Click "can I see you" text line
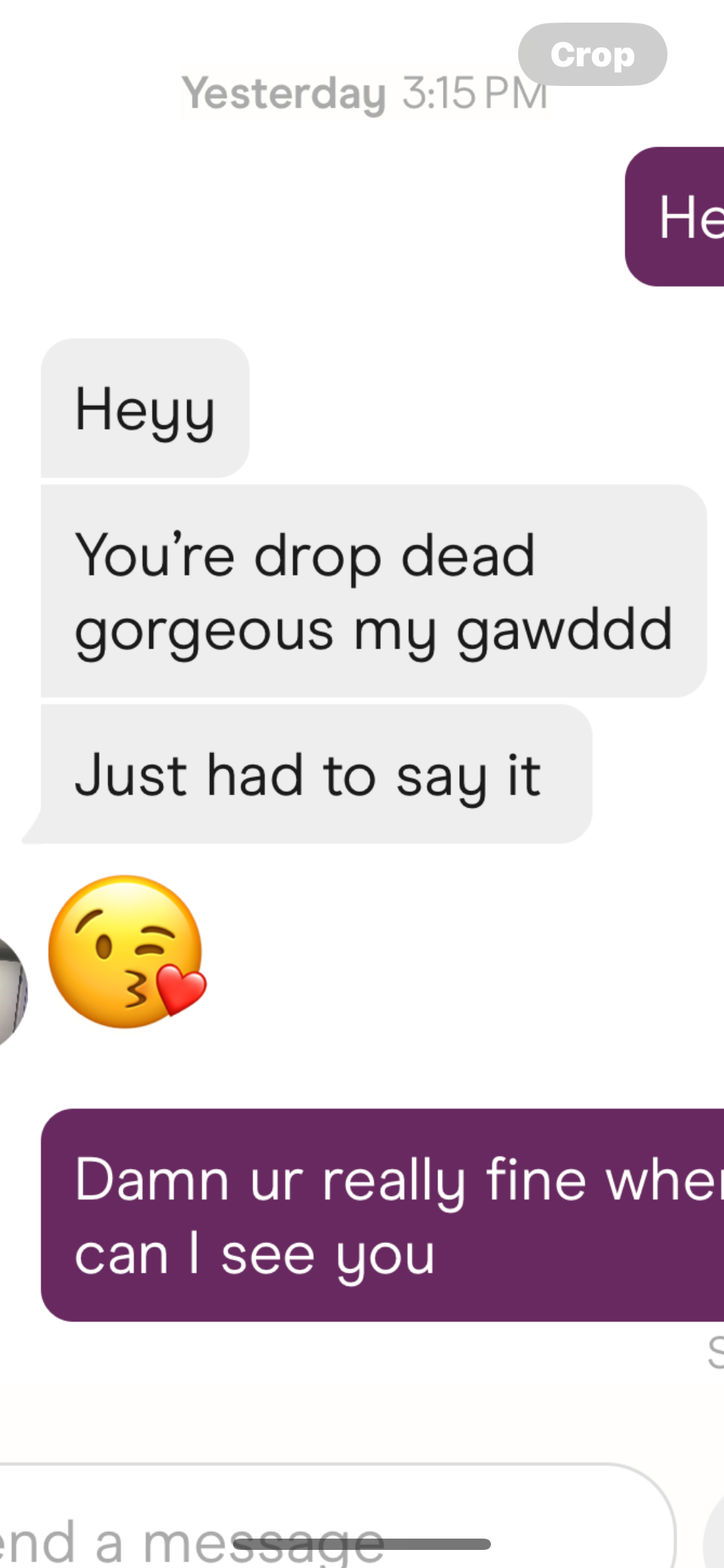Viewport: 724px width, 1568px height. [255, 1254]
